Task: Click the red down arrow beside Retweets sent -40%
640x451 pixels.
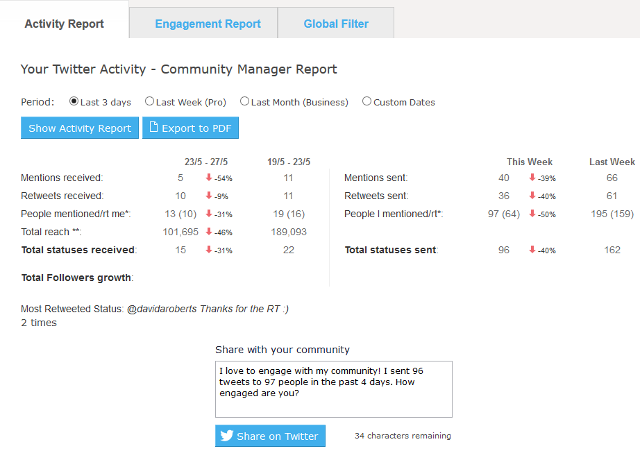Action: (532, 196)
